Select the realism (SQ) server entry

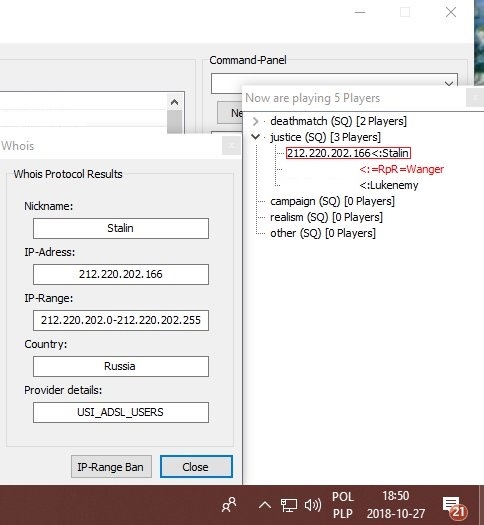click(x=326, y=217)
